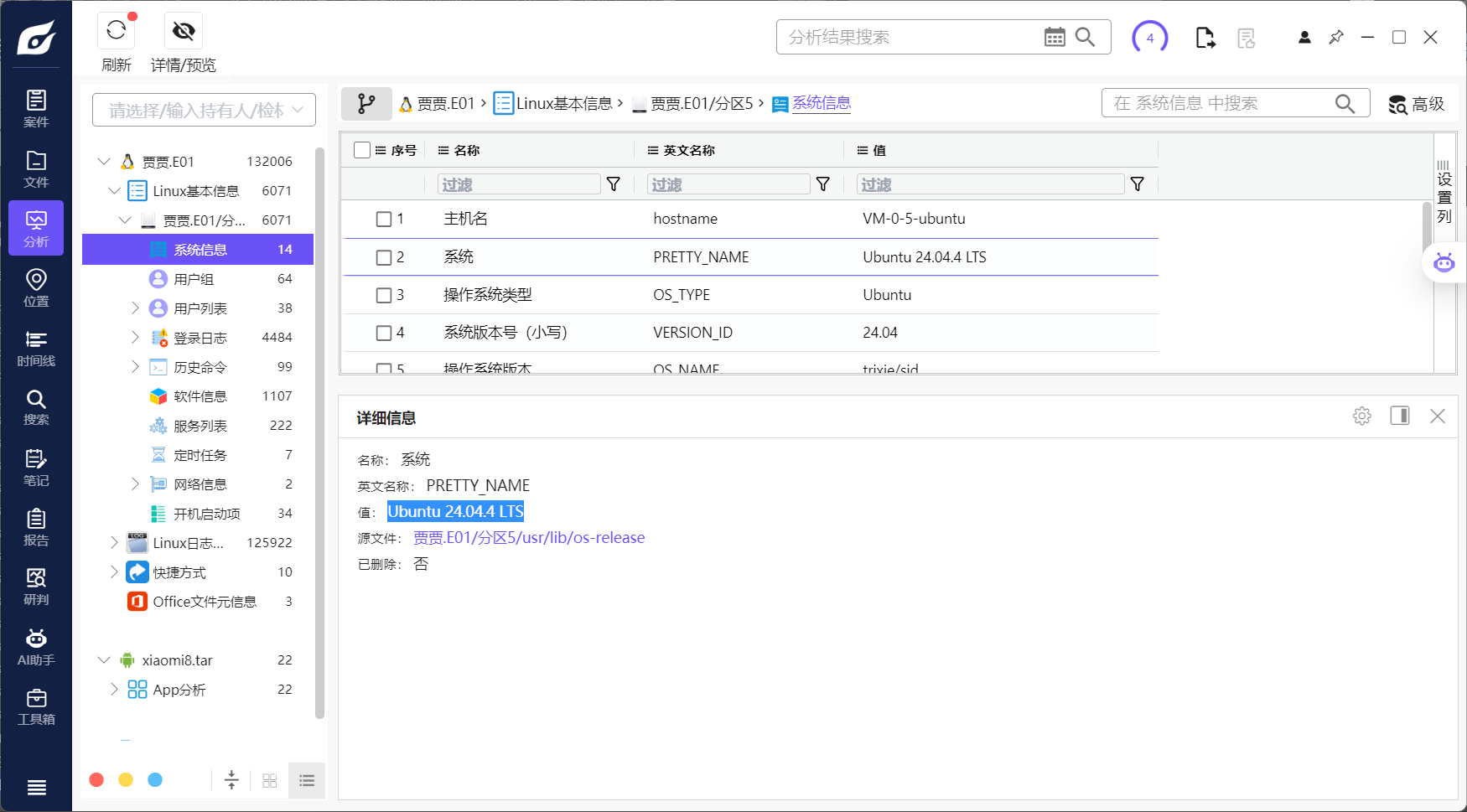Open the 案件 sidebar section
Screen dimensions: 1467x812
(36, 109)
